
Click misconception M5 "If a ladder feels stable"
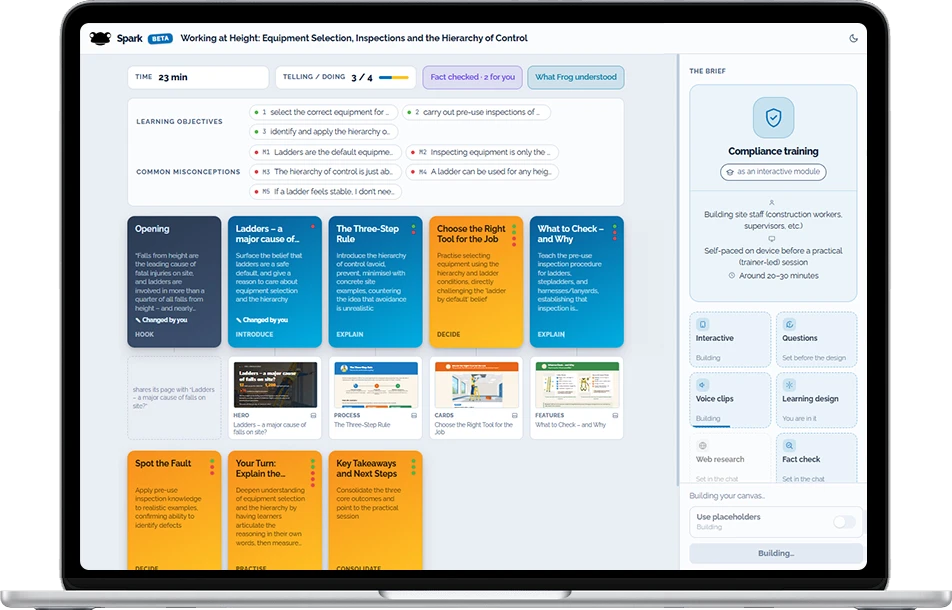[x=325, y=192]
